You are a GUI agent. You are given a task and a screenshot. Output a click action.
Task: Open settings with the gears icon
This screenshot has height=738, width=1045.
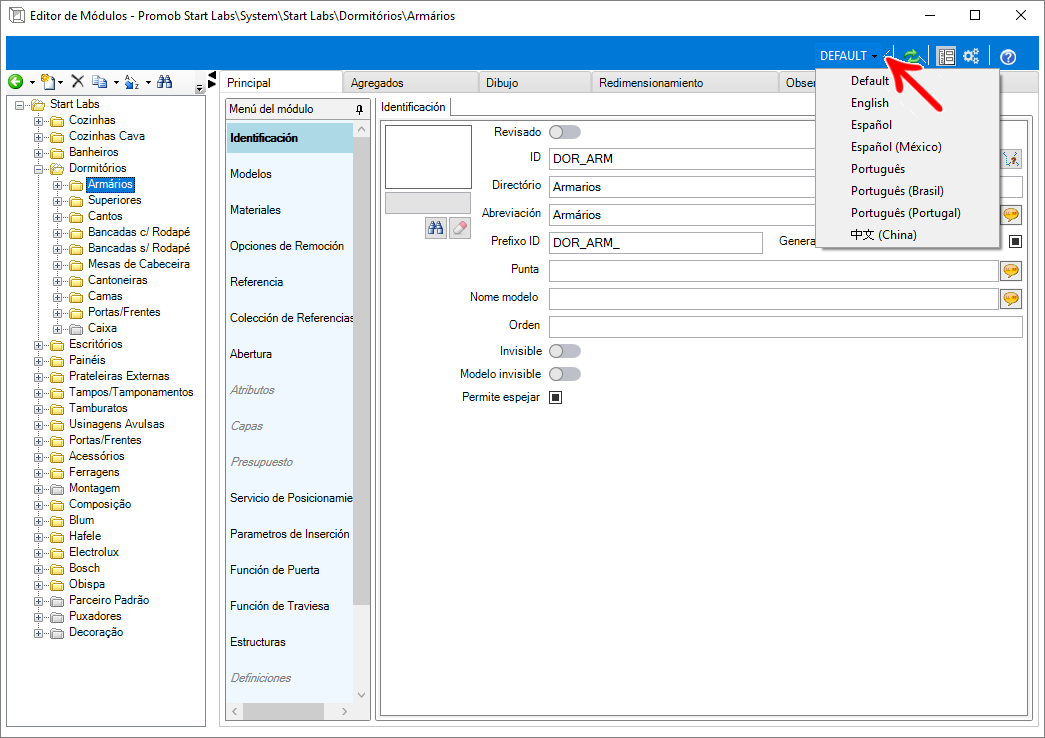point(971,56)
